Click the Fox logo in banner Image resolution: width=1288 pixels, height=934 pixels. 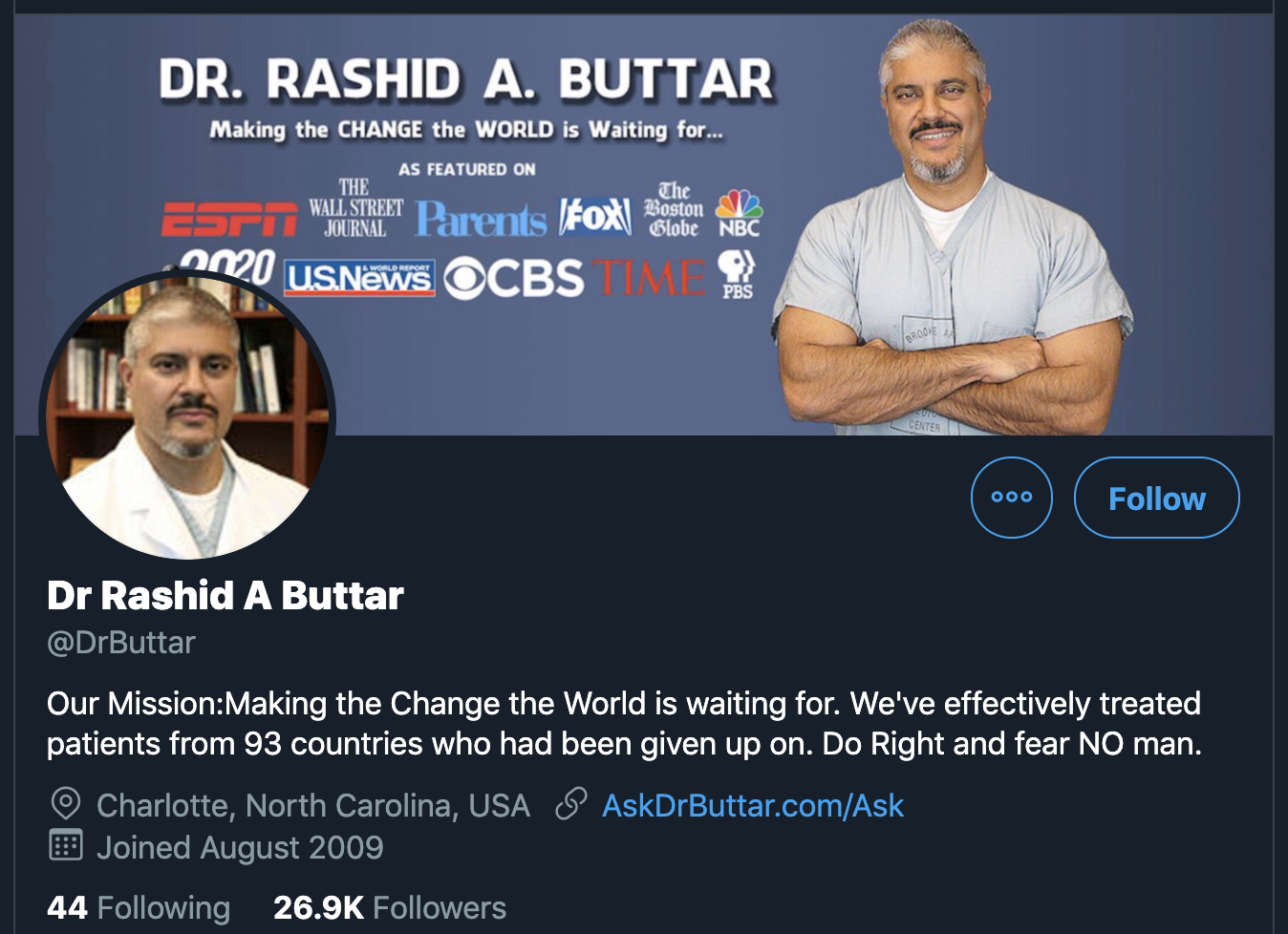(x=594, y=217)
